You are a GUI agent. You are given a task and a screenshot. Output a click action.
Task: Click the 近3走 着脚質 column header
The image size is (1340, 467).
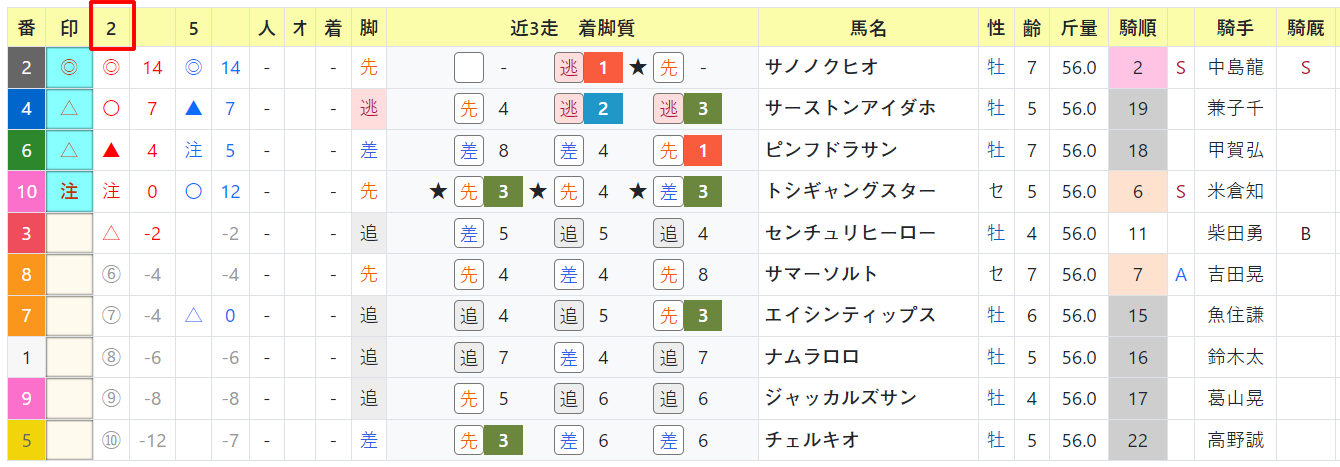pos(572,29)
